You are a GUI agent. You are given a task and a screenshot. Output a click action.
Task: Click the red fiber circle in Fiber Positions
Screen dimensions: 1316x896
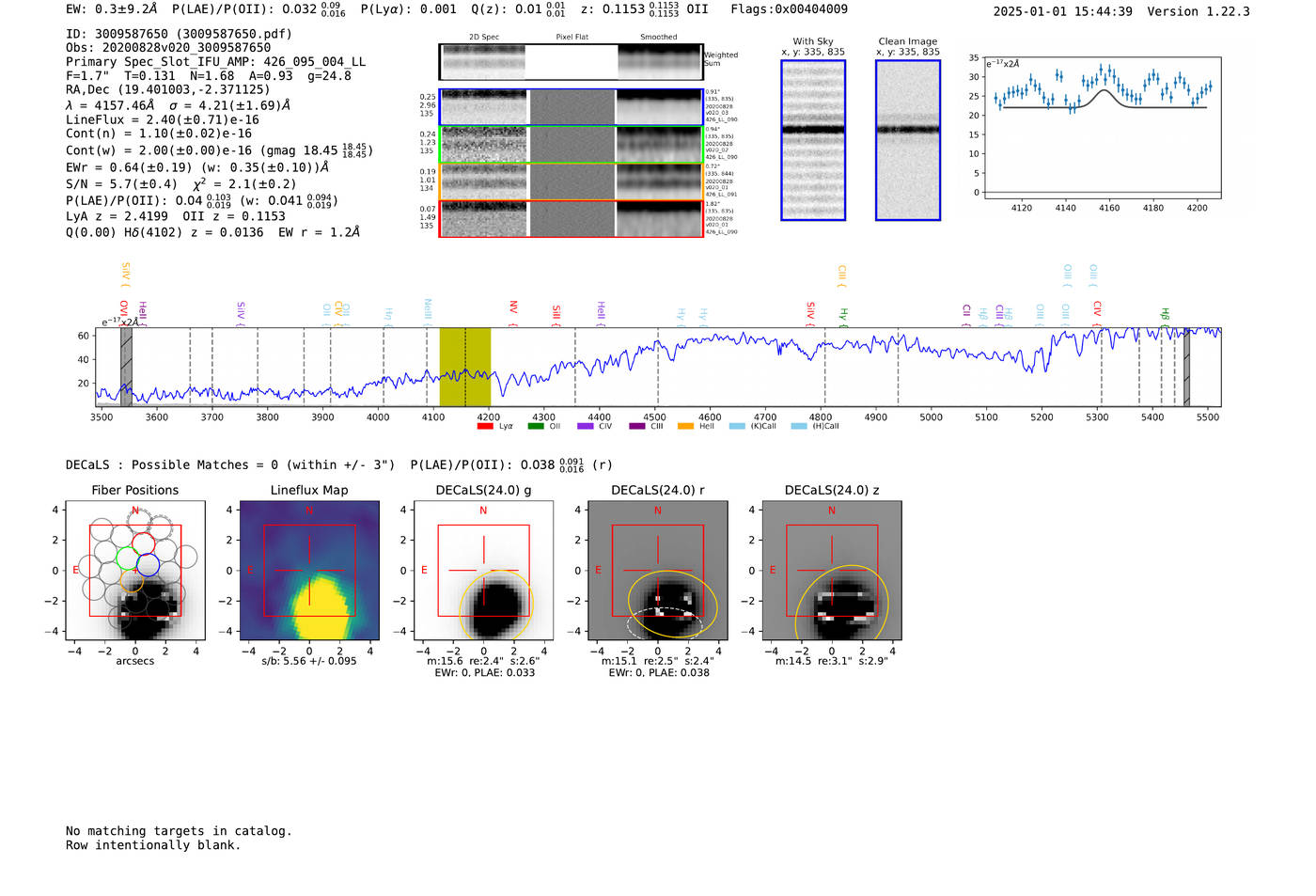pos(143,543)
